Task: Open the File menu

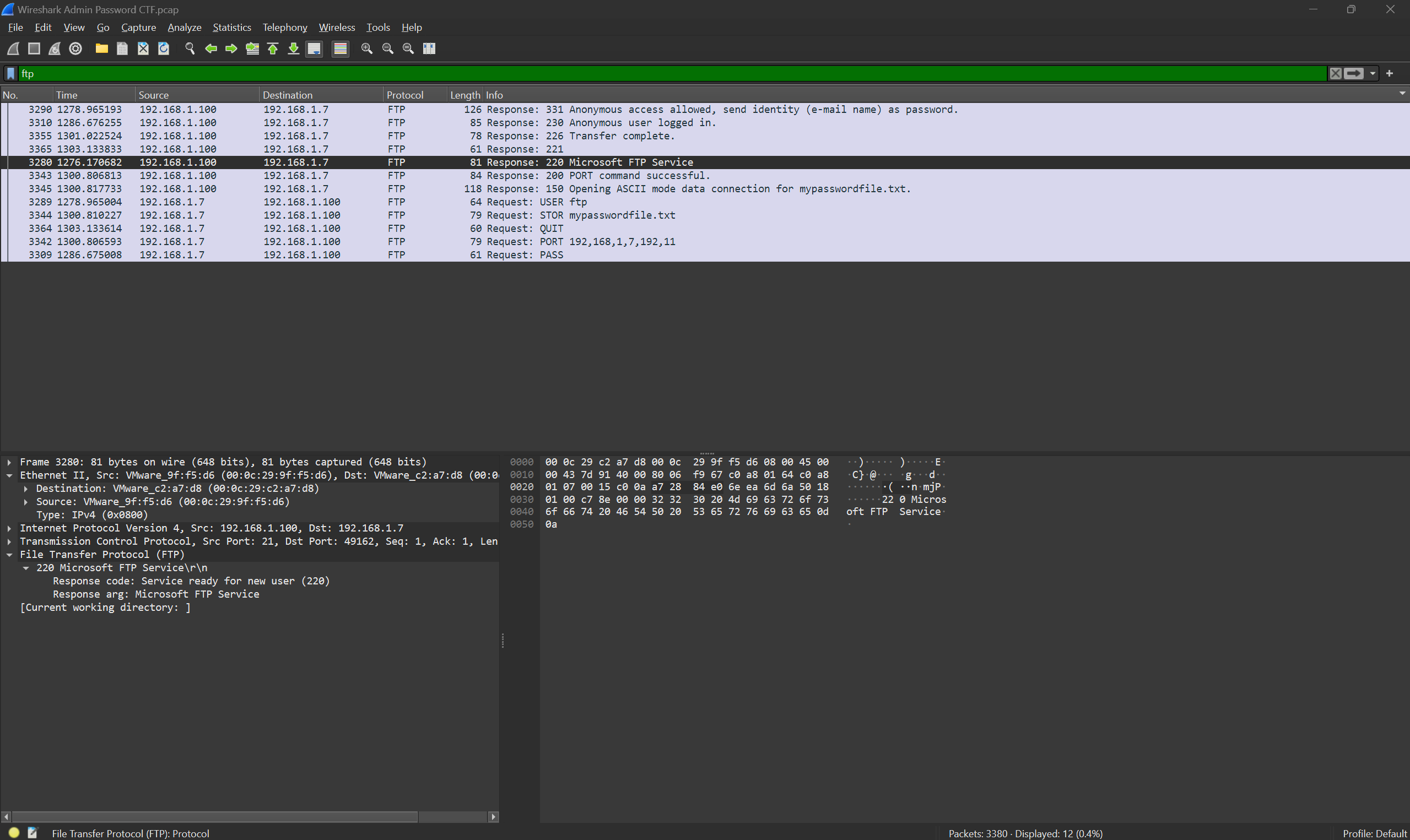Action: 15,27
